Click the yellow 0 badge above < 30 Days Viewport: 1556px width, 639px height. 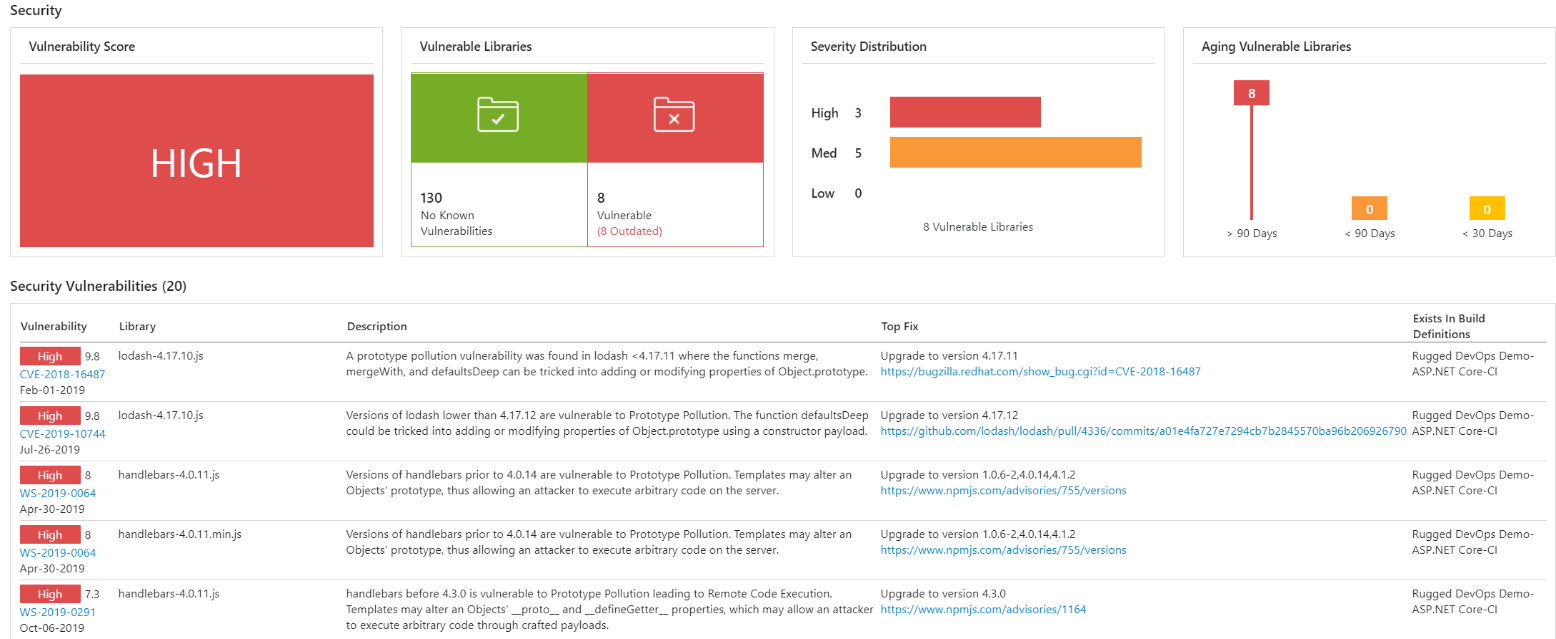[1487, 209]
